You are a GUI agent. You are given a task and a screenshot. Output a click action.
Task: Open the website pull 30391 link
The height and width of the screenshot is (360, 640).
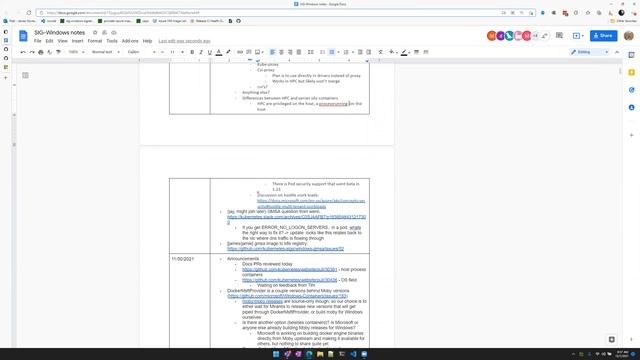[x=290, y=269]
